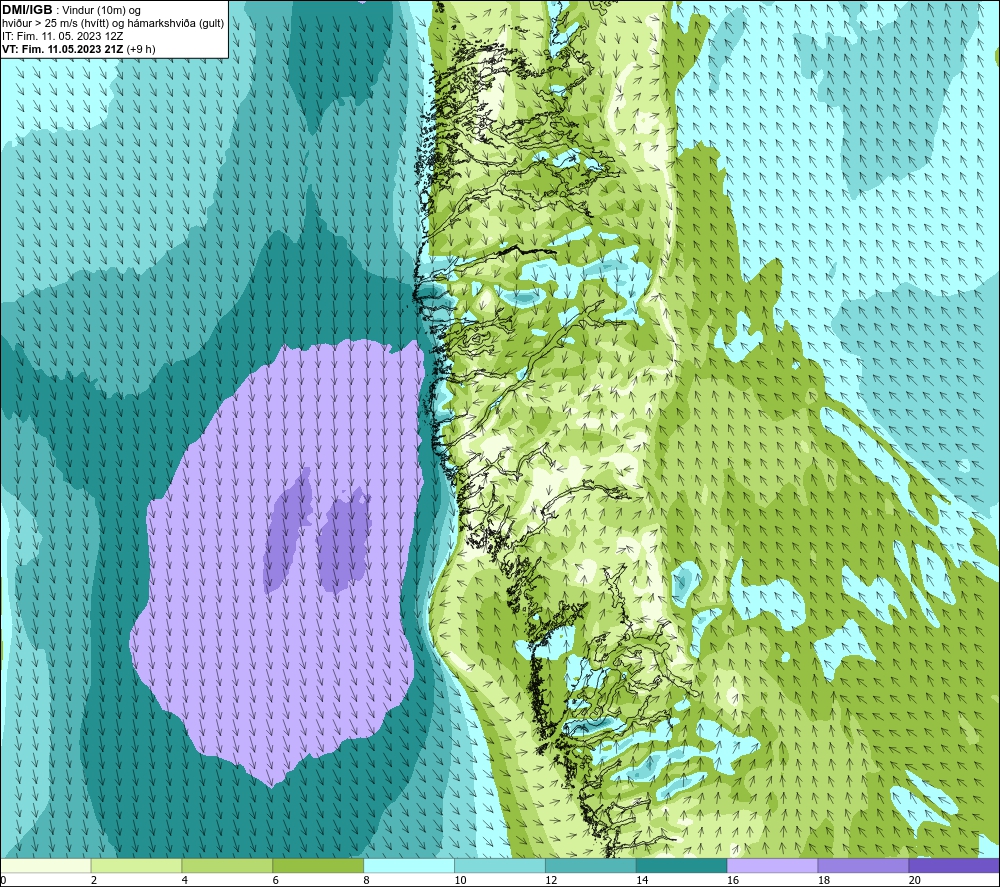The image size is (1000, 887).
Task: Click the 4–6 m/s green legend swatch
Action: click(x=227, y=865)
